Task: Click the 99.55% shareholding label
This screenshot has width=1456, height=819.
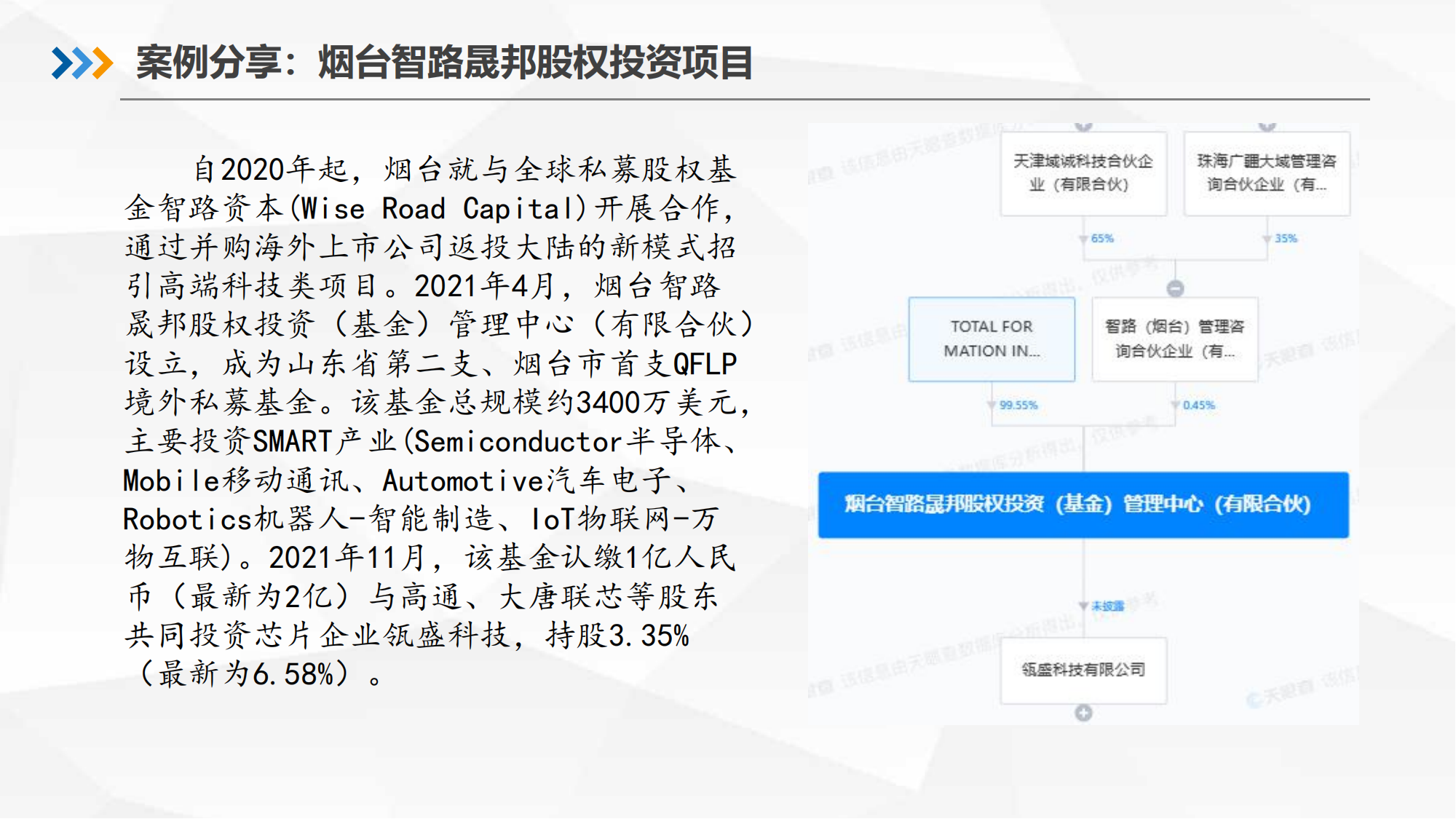Action: (x=1018, y=405)
